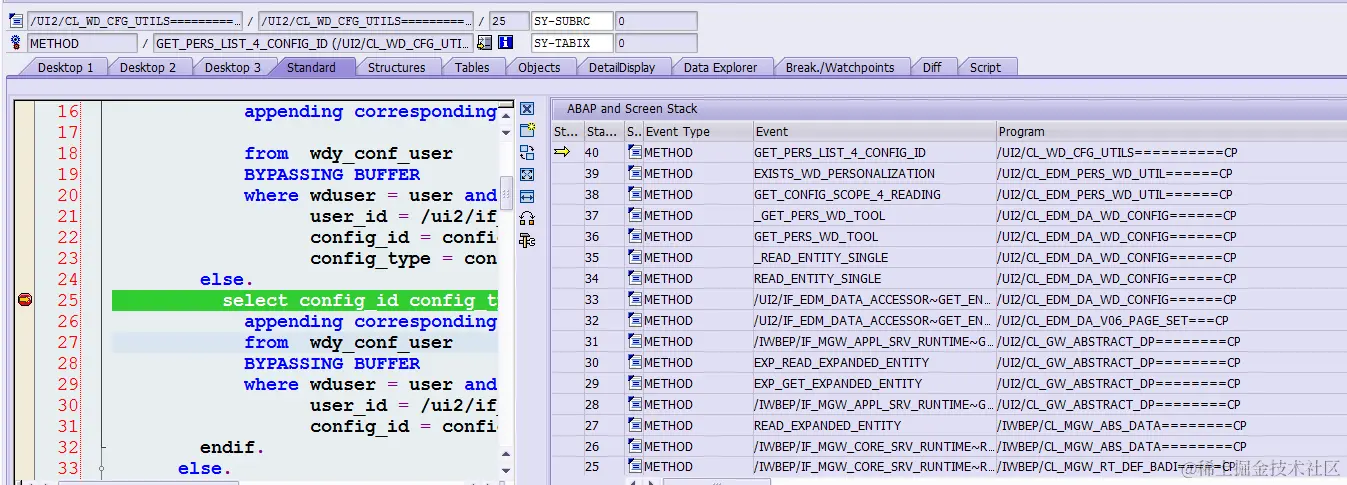
Task: Click the Event Type column header
Action: [x=697, y=131]
